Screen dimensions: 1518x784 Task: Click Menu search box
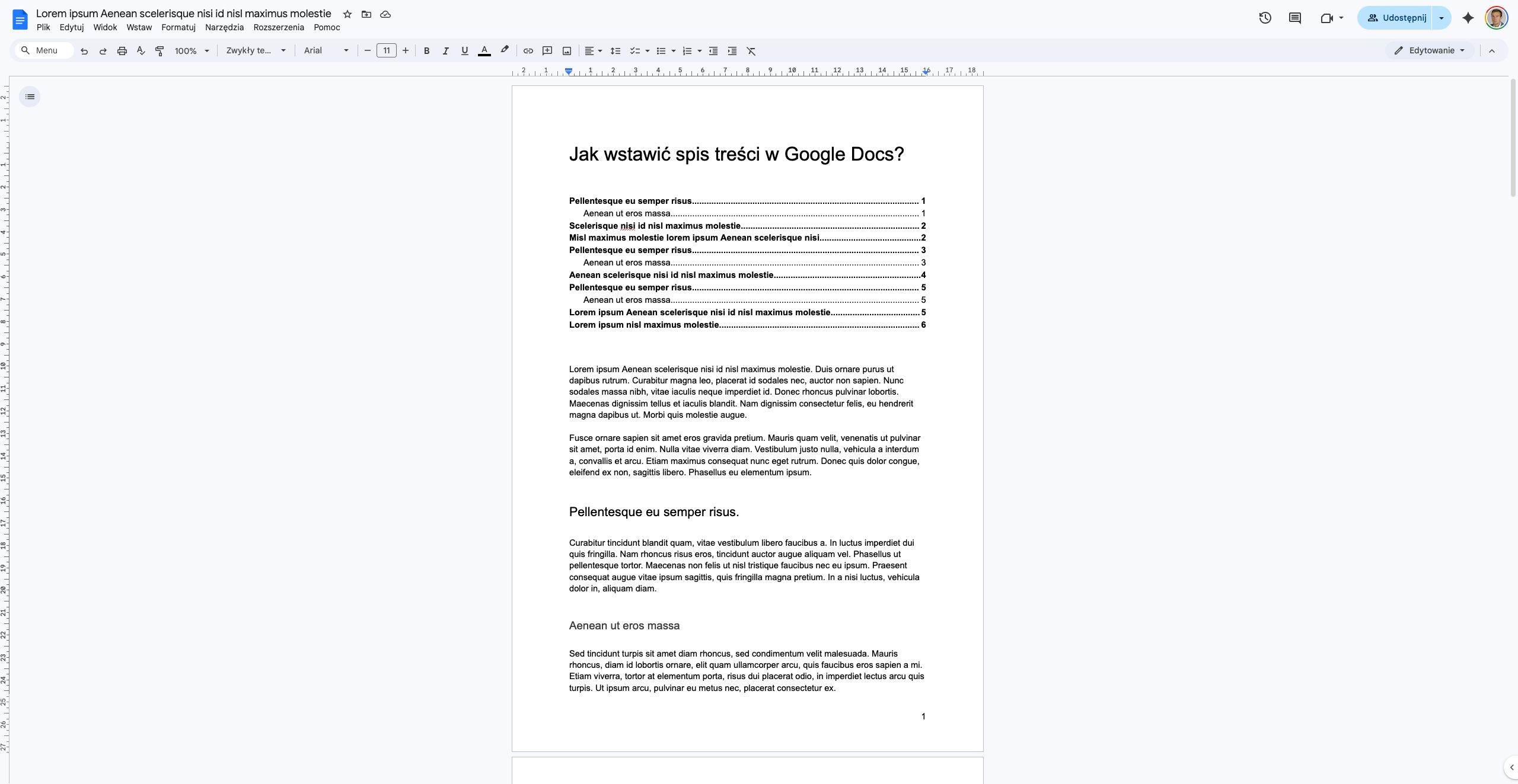point(44,50)
